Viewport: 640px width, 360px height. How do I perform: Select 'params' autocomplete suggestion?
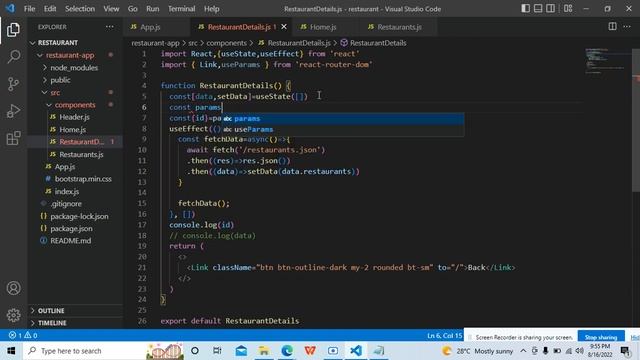[342, 118]
